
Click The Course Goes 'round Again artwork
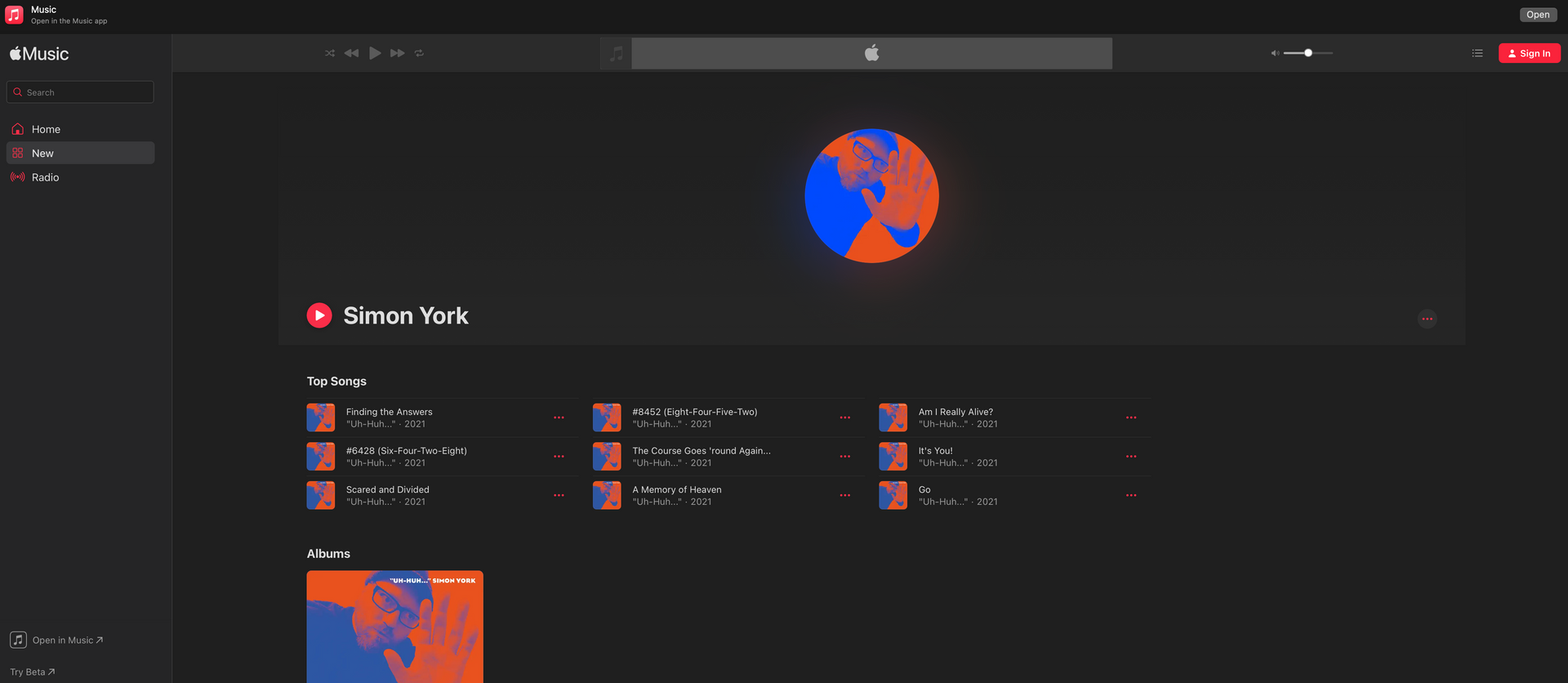click(607, 457)
